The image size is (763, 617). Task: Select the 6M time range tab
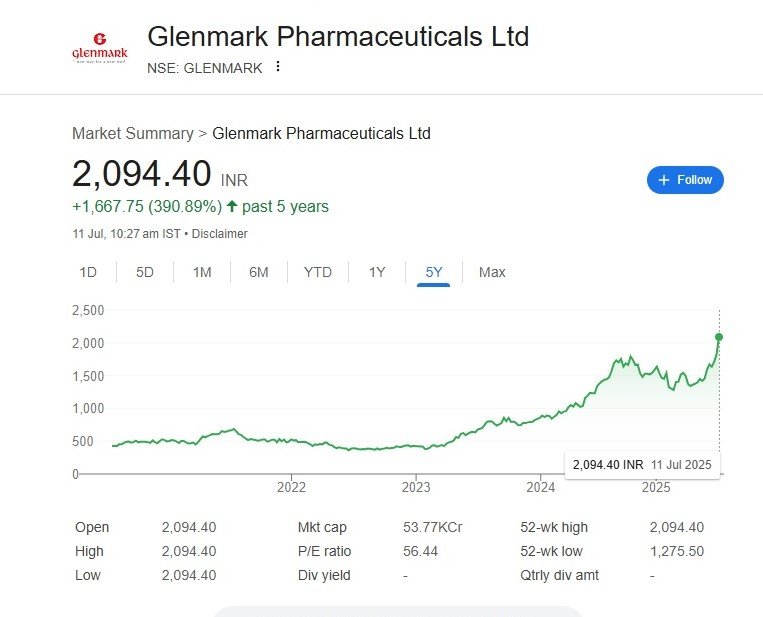pyautogui.click(x=259, y=272)
